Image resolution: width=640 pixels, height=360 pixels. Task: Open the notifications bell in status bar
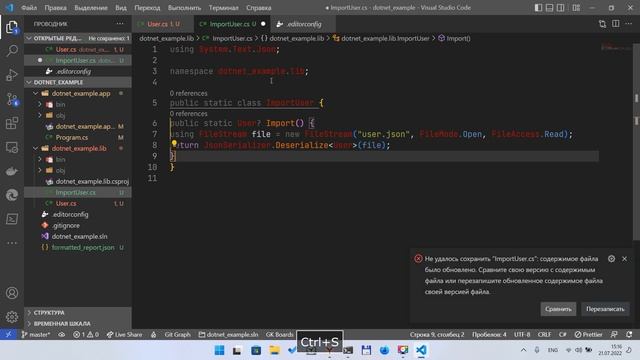pos(629,334)
